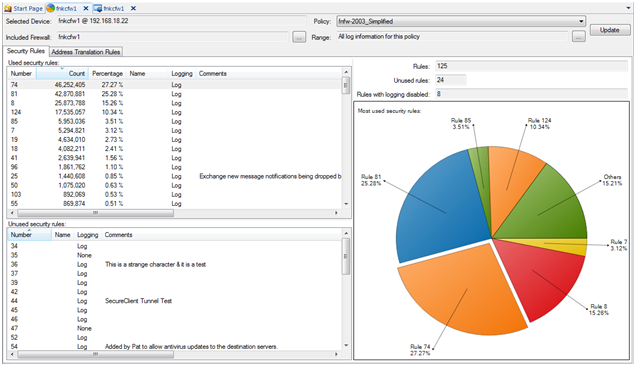Switch to Address Translation Rules tab

[x=86, y=52]
